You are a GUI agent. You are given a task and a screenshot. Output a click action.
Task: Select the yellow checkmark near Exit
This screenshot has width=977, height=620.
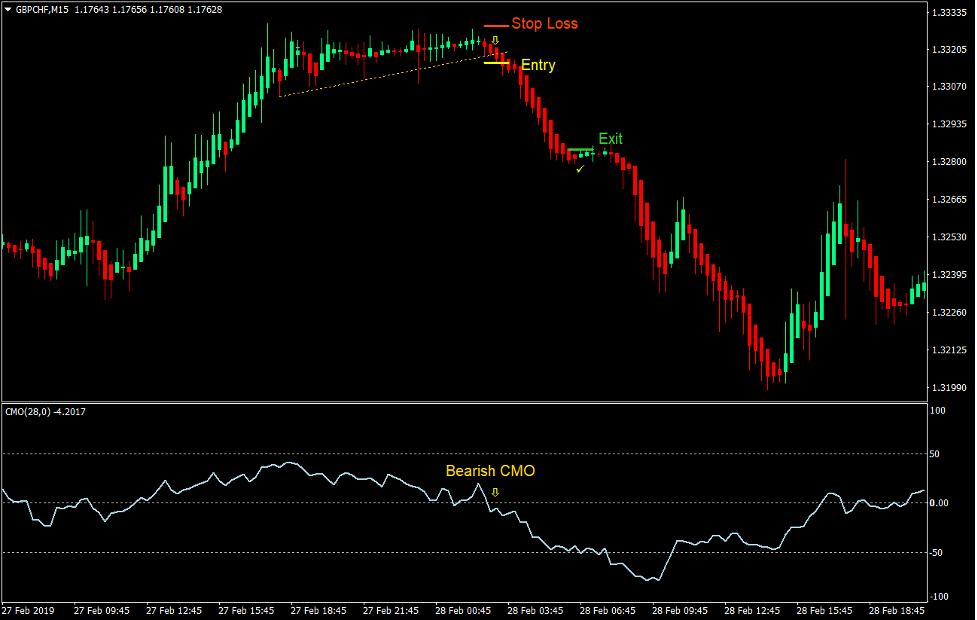point(578,168)
